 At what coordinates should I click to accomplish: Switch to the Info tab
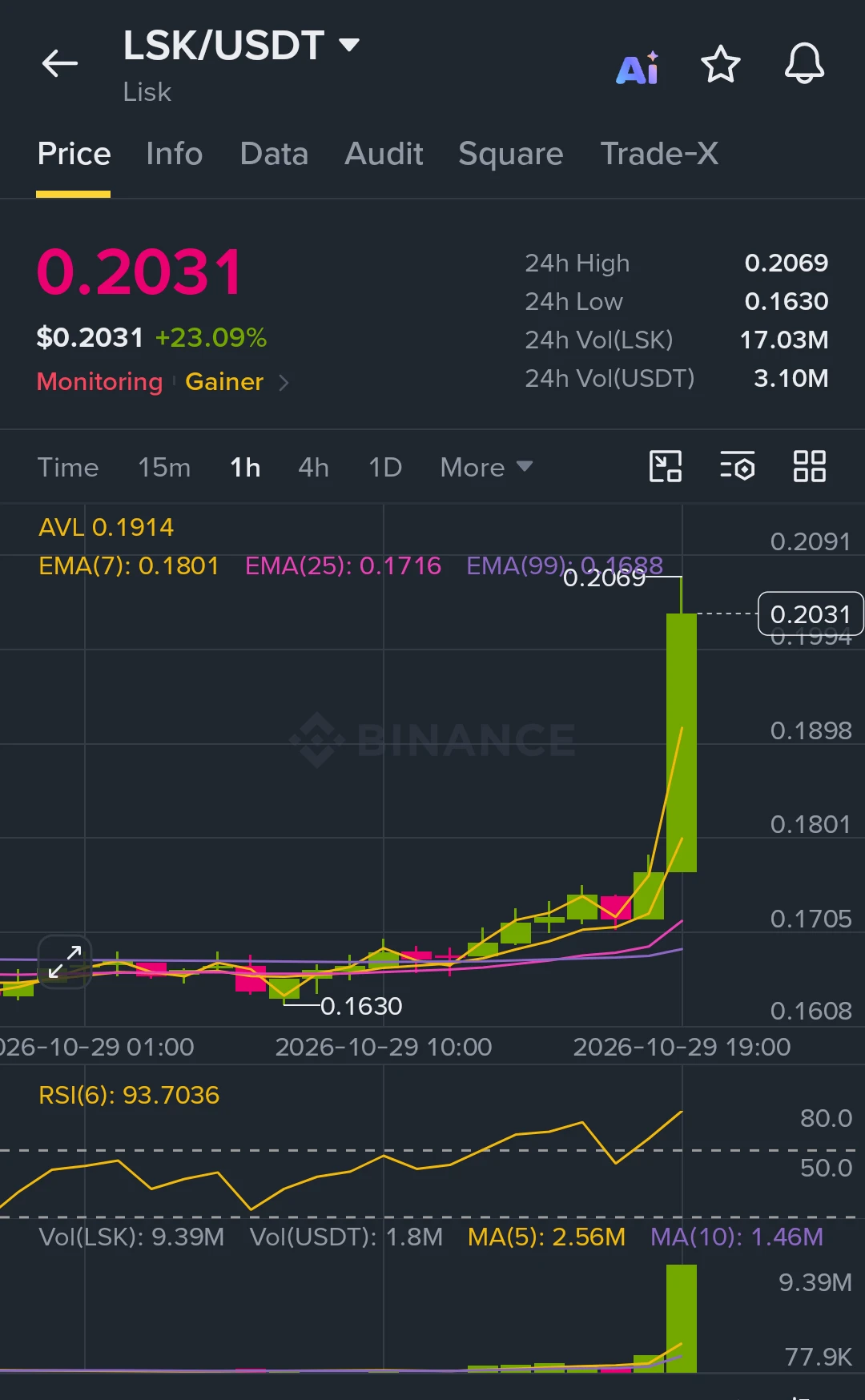click(175, 154)
